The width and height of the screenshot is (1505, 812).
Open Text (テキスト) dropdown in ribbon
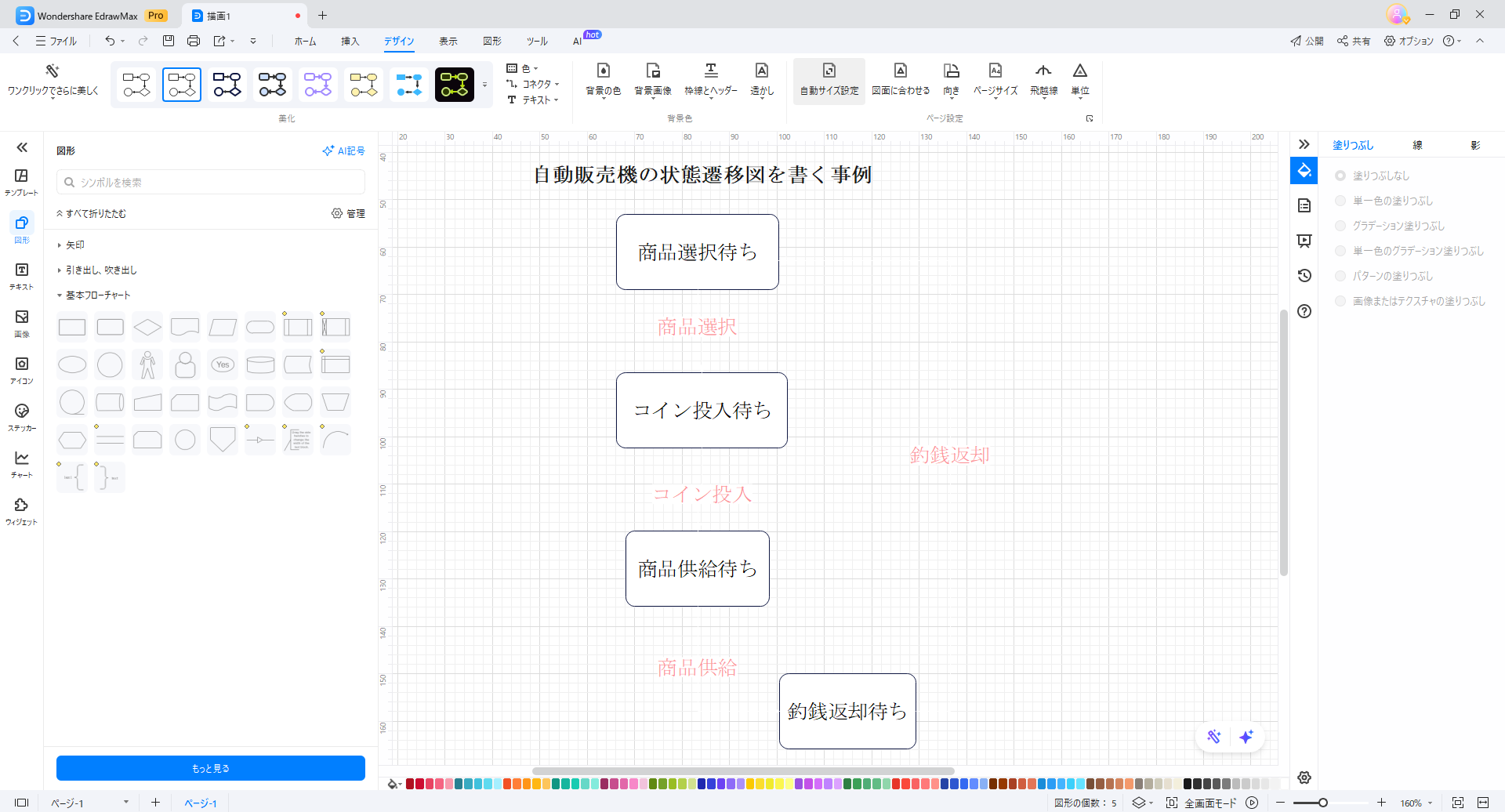[533, 100]
